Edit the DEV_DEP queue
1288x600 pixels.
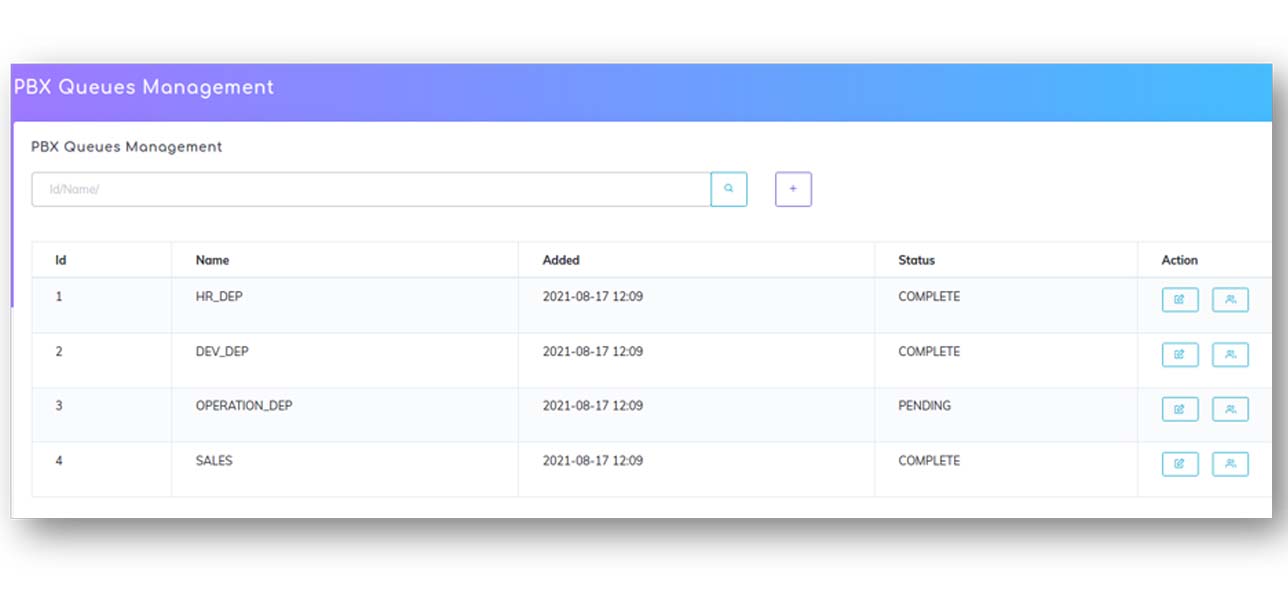pyautogui.click(x=1179, y=355)
